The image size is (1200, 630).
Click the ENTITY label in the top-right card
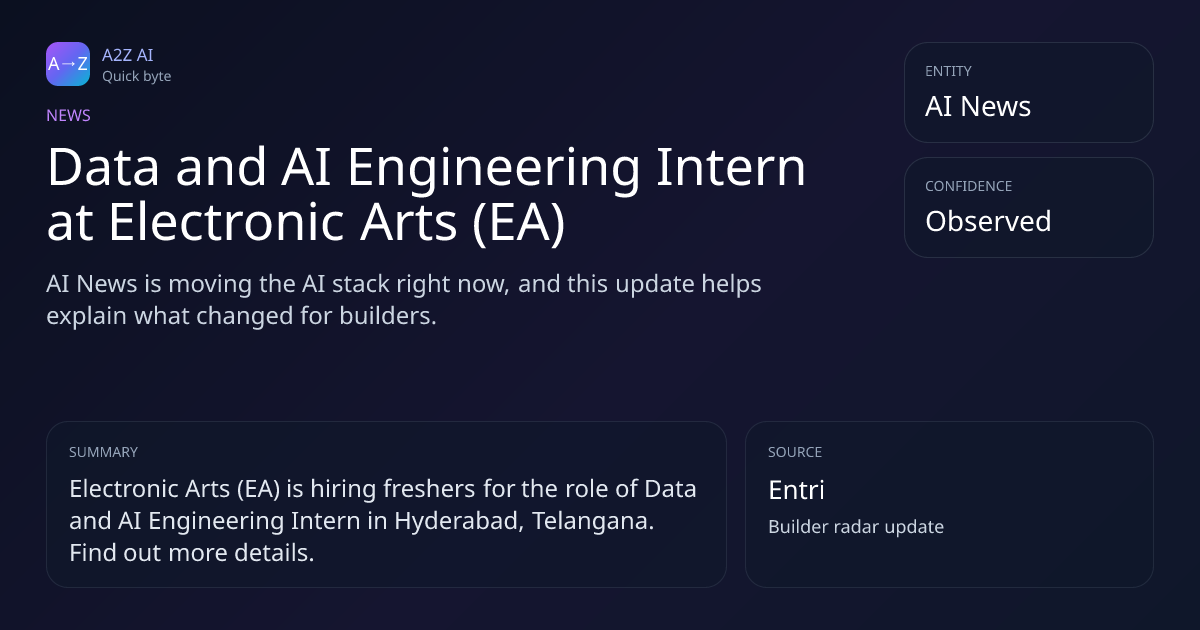948,71
